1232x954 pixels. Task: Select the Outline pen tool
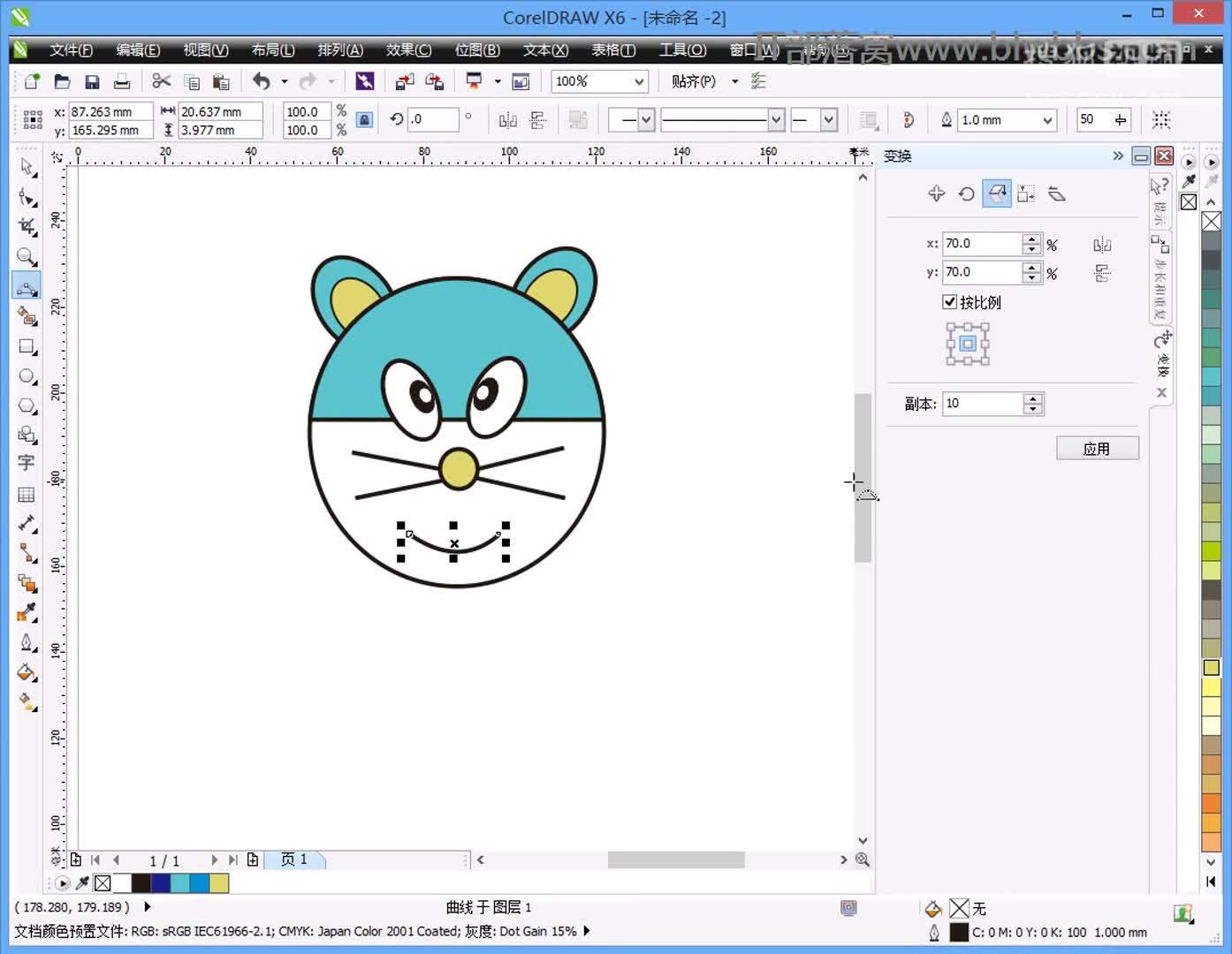27,642
